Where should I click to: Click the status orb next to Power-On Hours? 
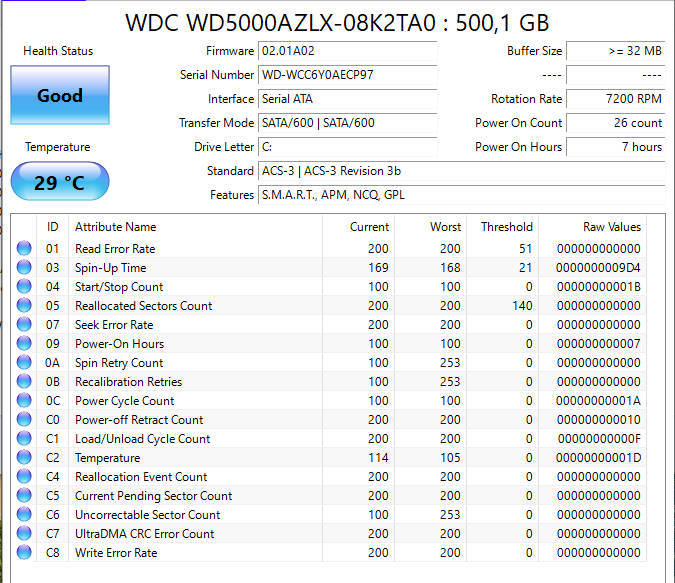[x=24, y=344]
